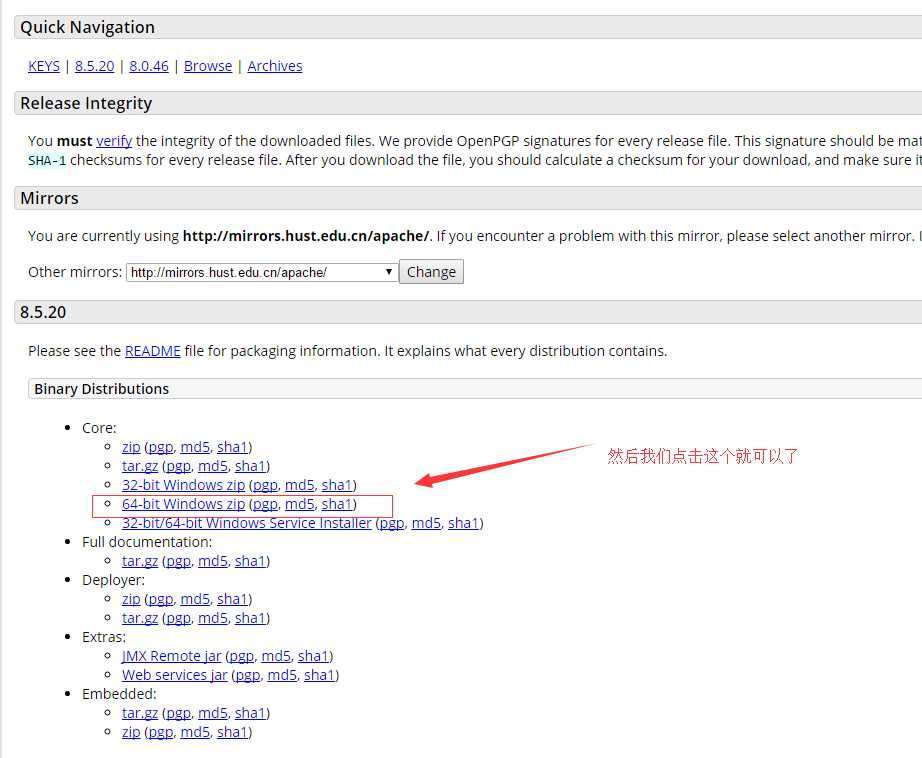Open the KEYS link in Quick Navigation
The image size is (922, 758).
pos(44,66)
